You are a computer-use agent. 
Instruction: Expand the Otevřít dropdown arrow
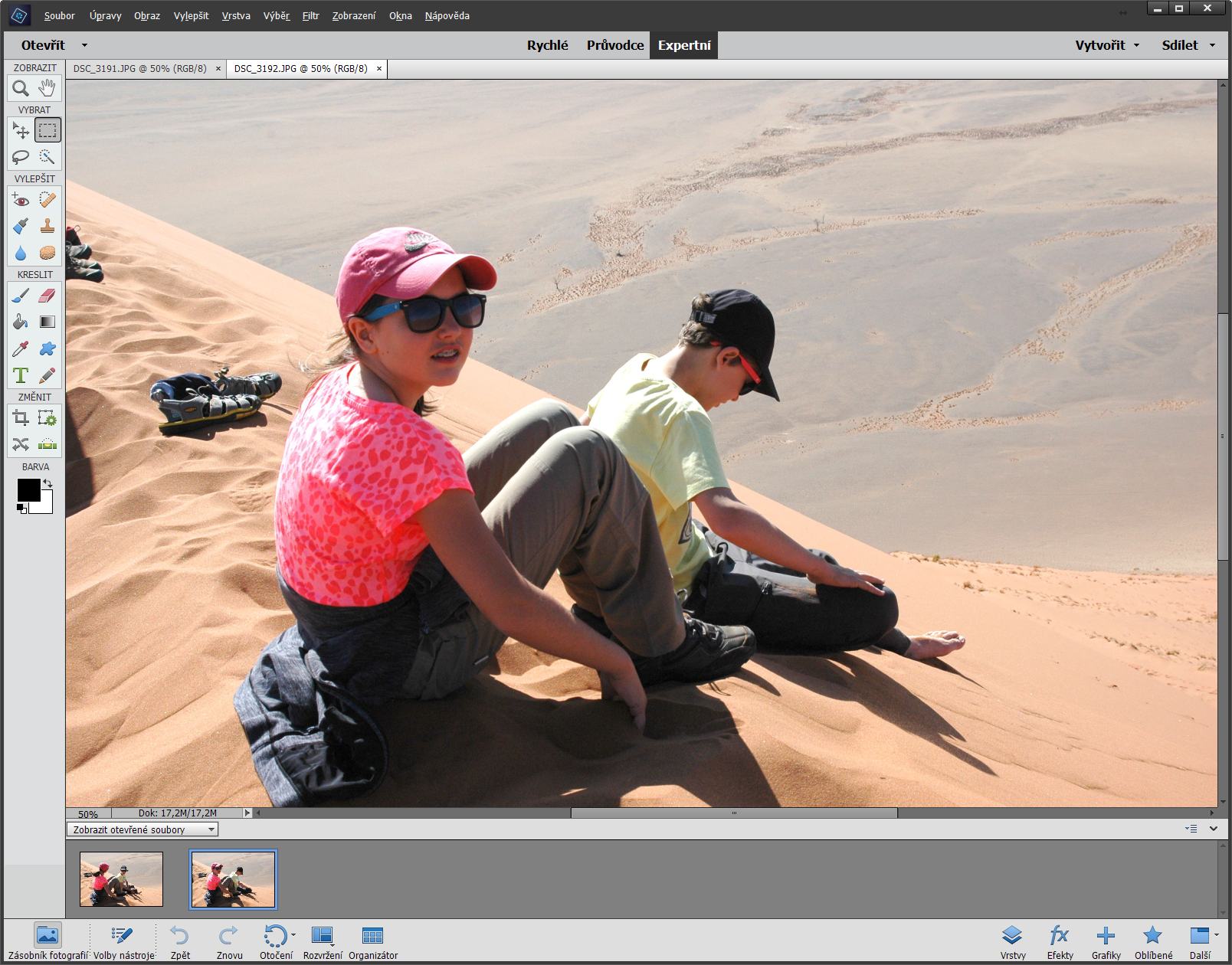point(84,45)
